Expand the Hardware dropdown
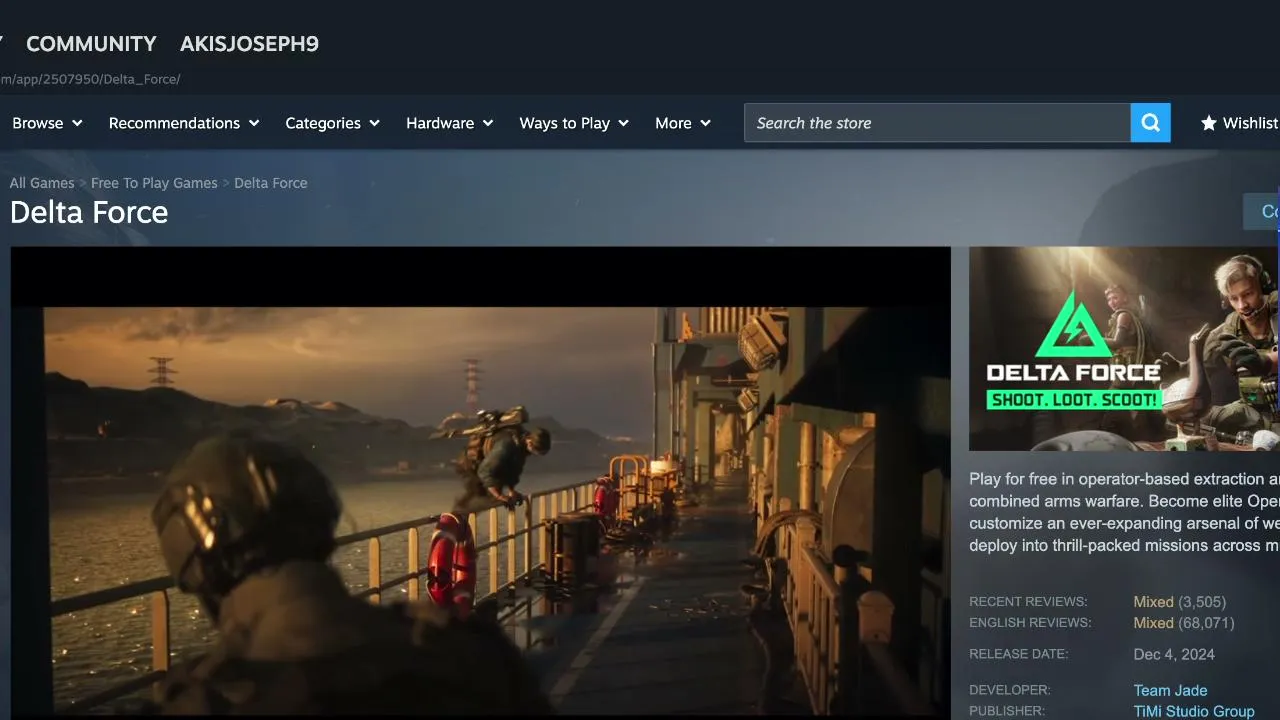Screen dimensions: 1280x720 click(450, 123)
